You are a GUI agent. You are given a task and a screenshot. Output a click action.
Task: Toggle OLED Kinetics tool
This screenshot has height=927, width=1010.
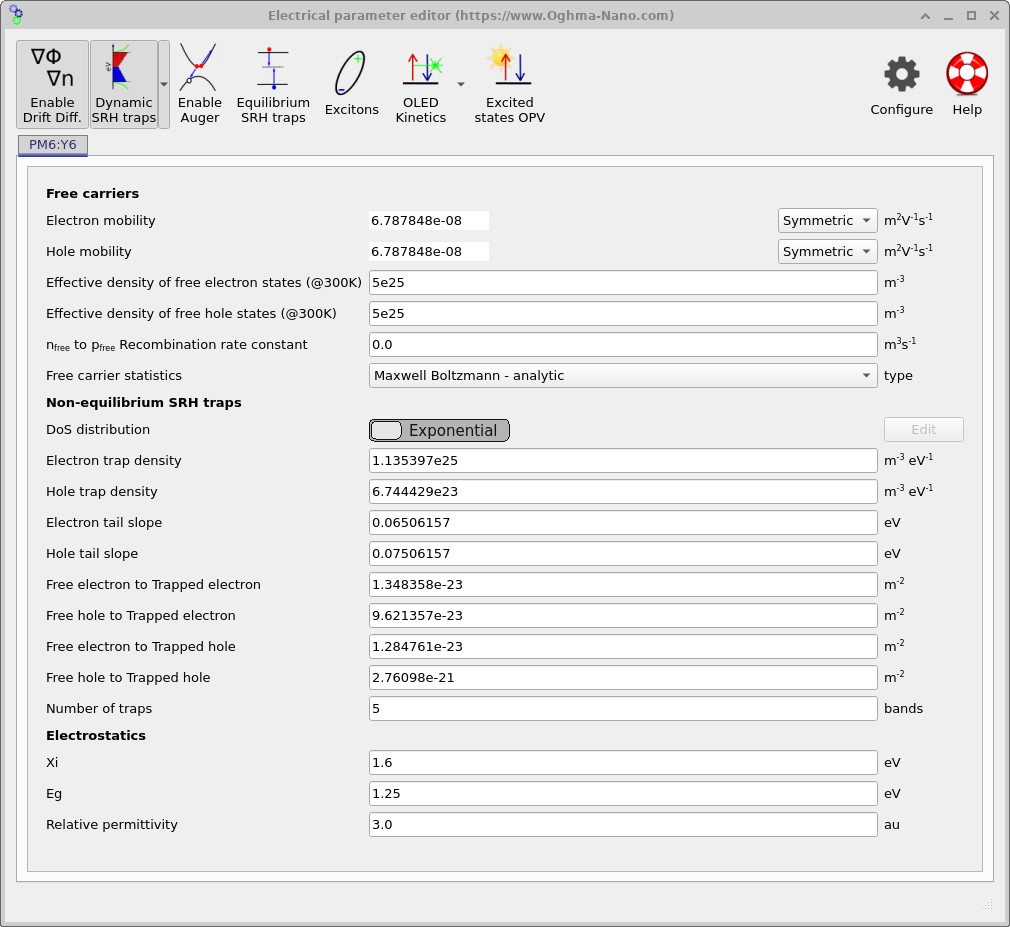421,84
